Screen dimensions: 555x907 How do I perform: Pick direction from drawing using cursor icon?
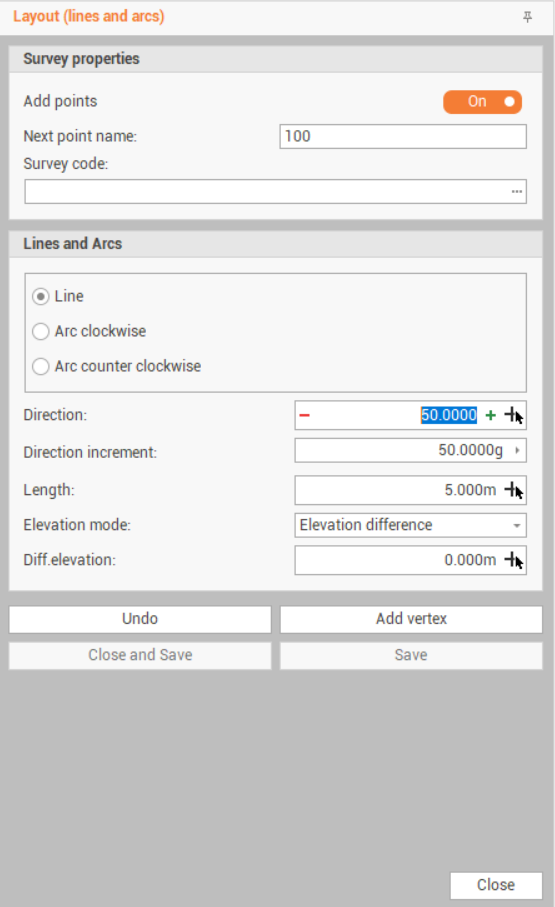514,415
